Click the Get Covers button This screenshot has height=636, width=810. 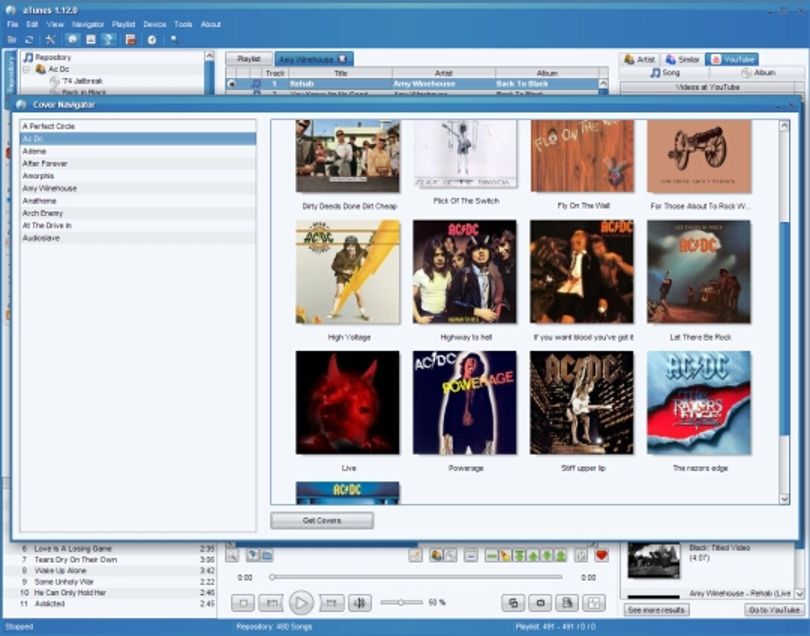pyautogui.click(x=322, y=520)
